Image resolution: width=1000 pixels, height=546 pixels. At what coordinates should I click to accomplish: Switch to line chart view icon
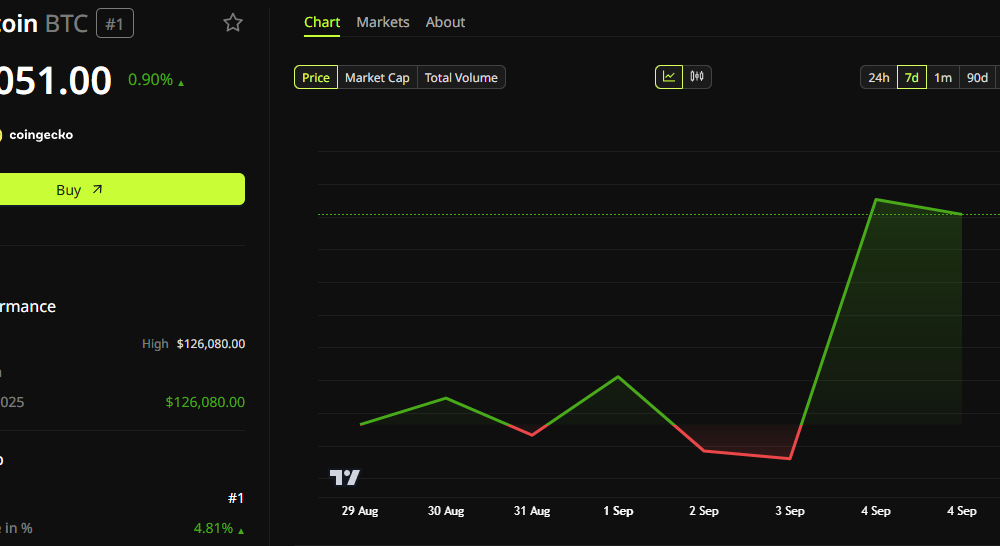click(x=669, y=77)
